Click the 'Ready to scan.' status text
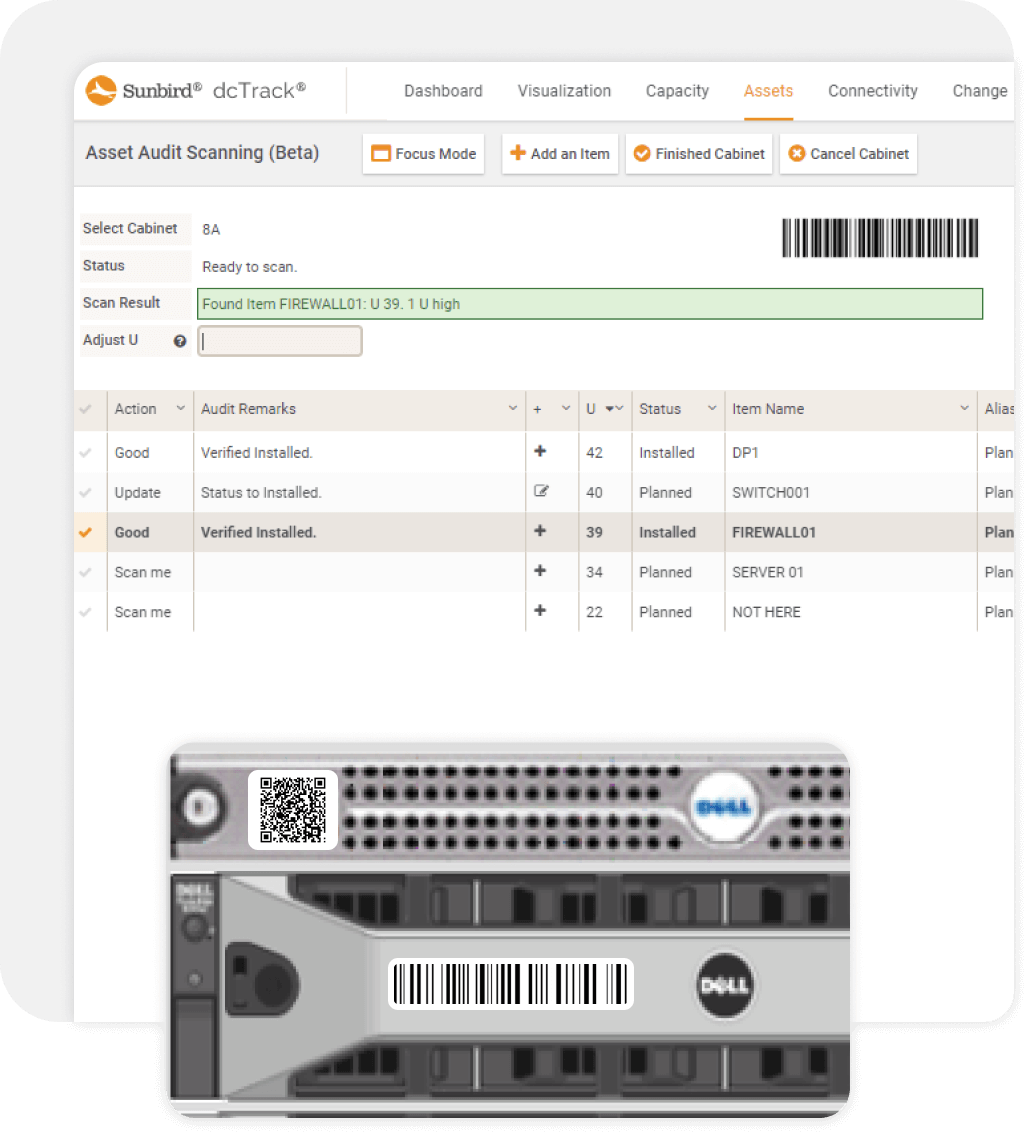 pyautogui.click(x=249, y=267)
